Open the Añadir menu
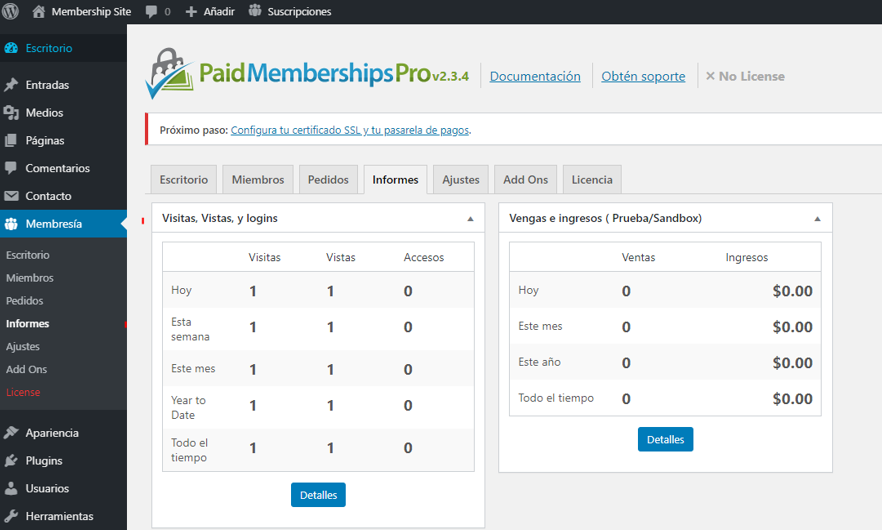The height and width of the screenshot is (530, 883). click(219, 11)
